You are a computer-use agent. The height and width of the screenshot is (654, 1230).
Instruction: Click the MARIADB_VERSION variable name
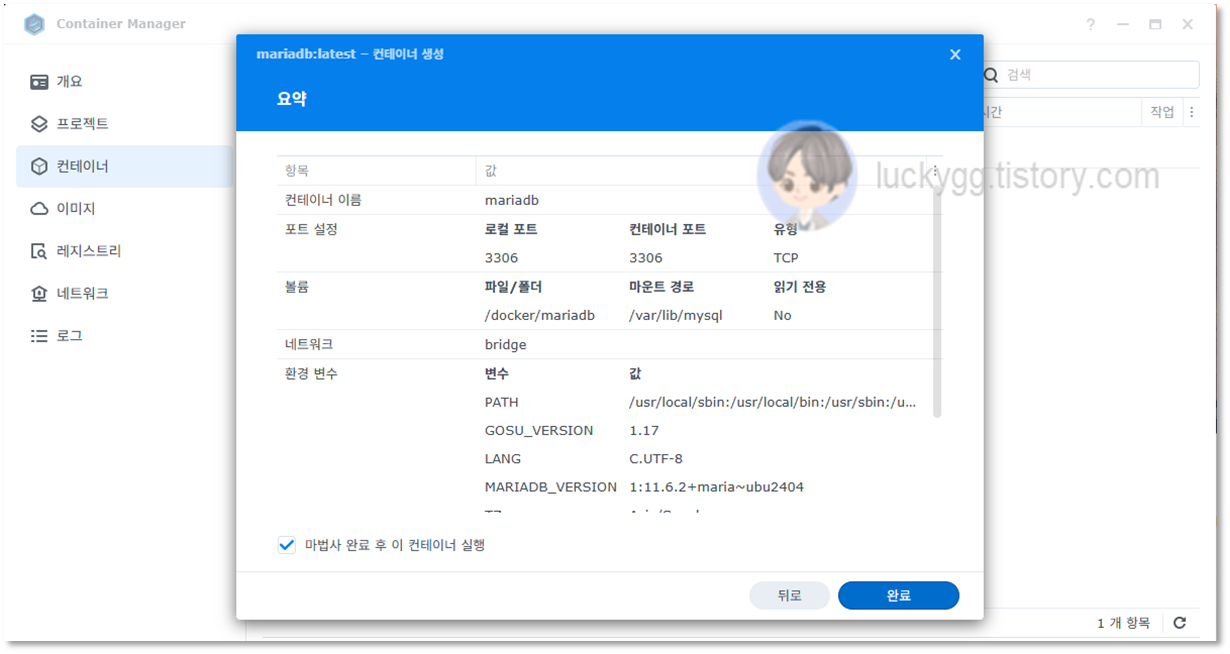coord(551,487)
